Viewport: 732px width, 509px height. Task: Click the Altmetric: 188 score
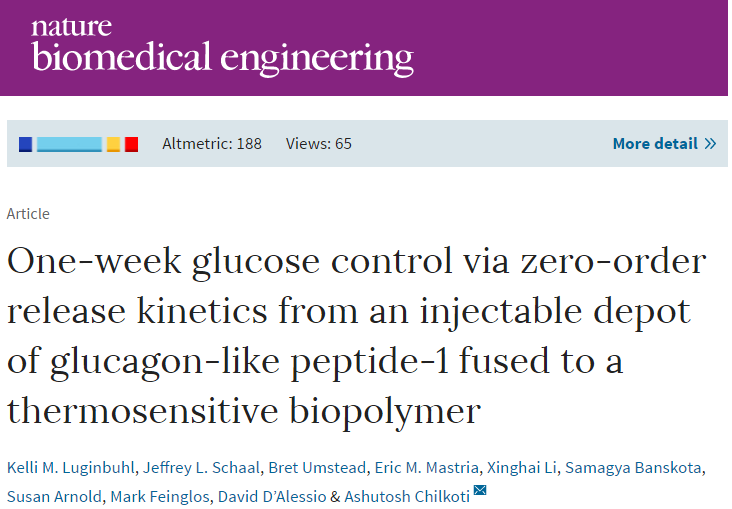(212, 143)
